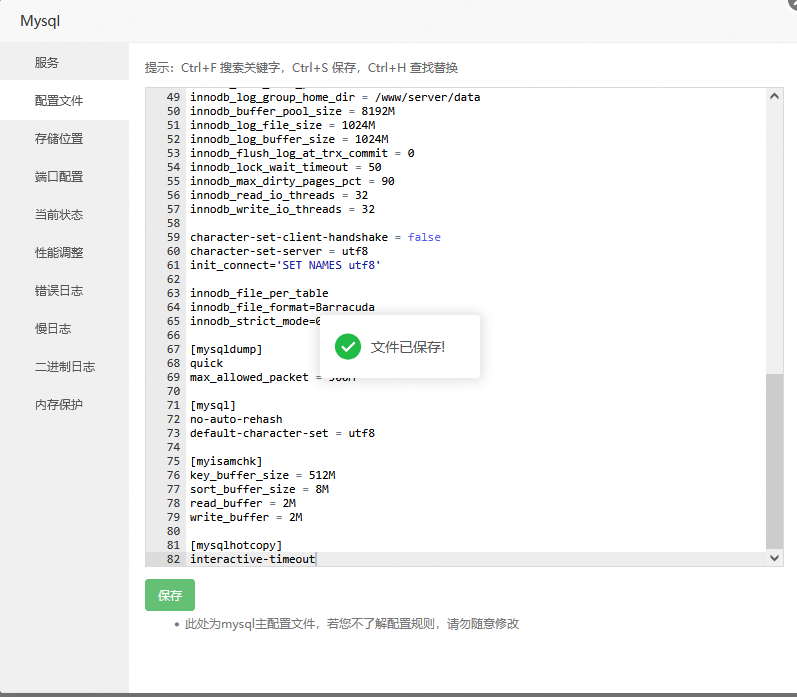
Task: Click the innodb_lock_wait_timeout = 50 line
Action: [x=286, y=167]
